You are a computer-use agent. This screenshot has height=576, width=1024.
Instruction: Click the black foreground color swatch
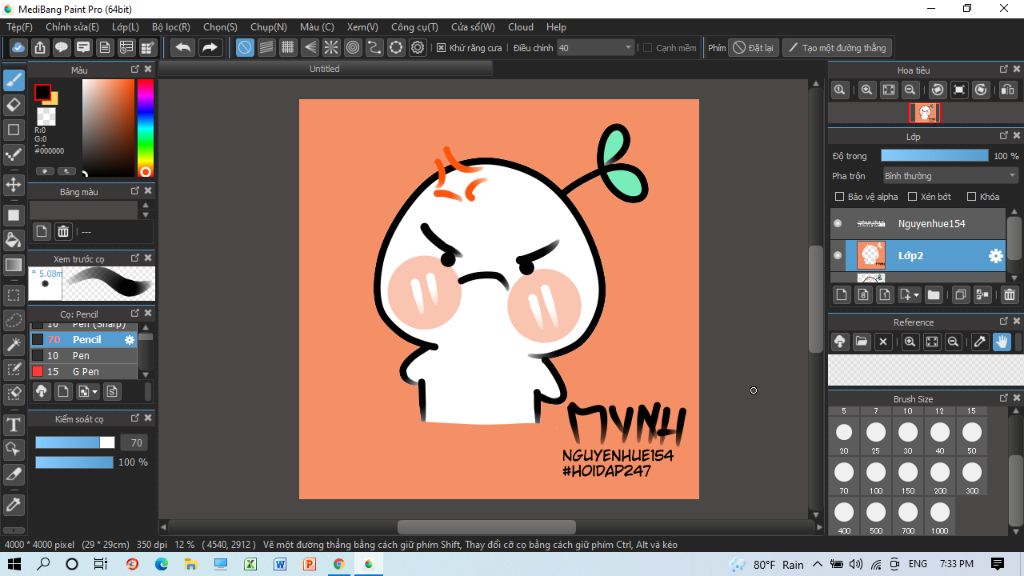click(x=42, y=92)
